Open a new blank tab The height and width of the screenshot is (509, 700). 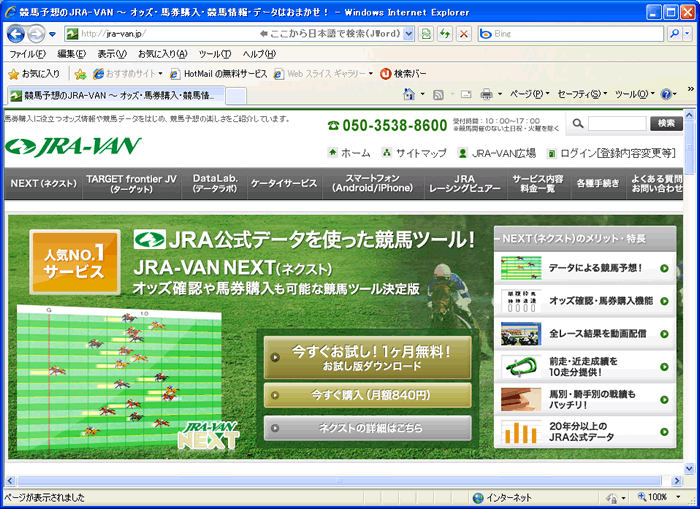236,96
